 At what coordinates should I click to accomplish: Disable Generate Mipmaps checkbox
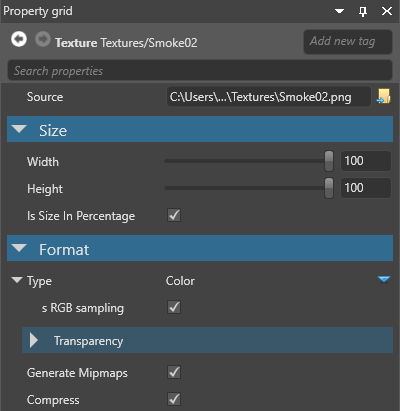point(174,372)
